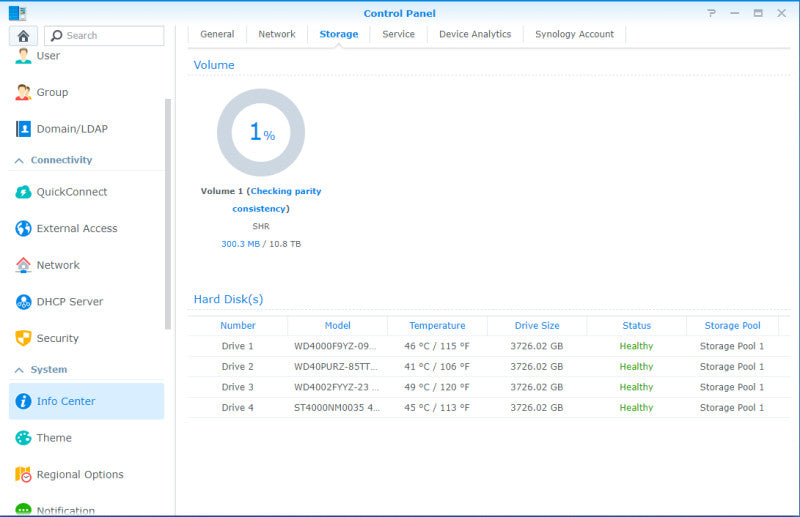Viewport: 800px width, 517px height.
Task: Click temperature 41 °C / 106 °F
Action: (x=437, y=366)
